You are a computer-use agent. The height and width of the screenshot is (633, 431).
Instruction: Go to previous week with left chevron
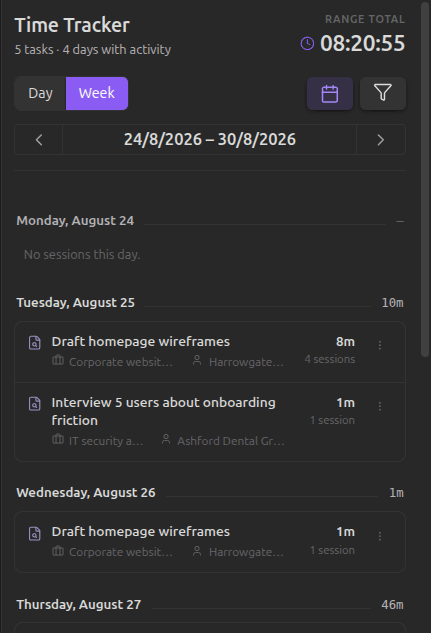point(39,140)
